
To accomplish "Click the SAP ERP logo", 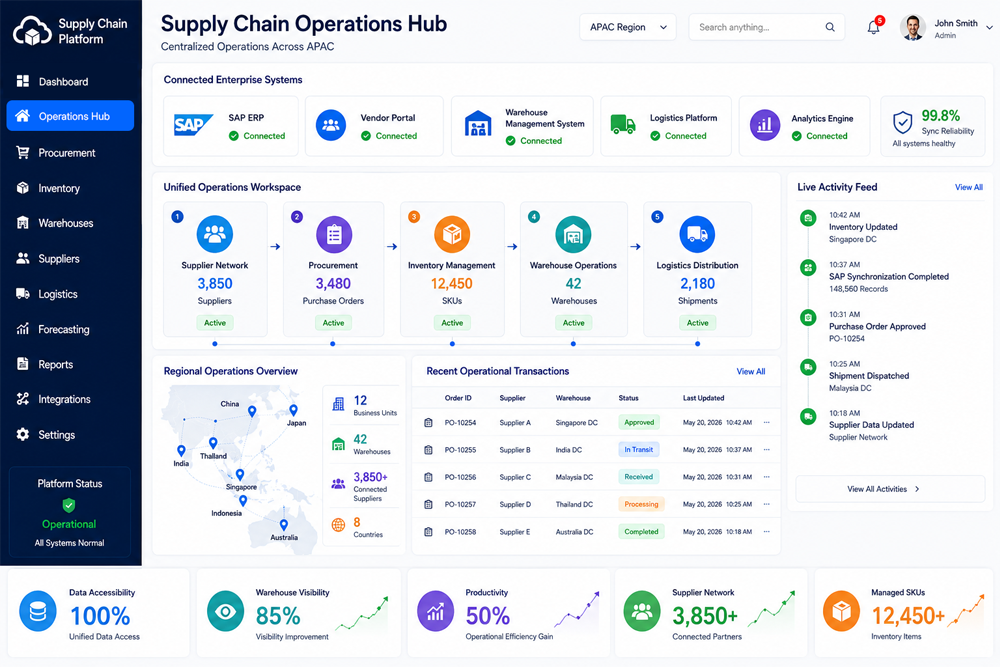I will 193,125.
